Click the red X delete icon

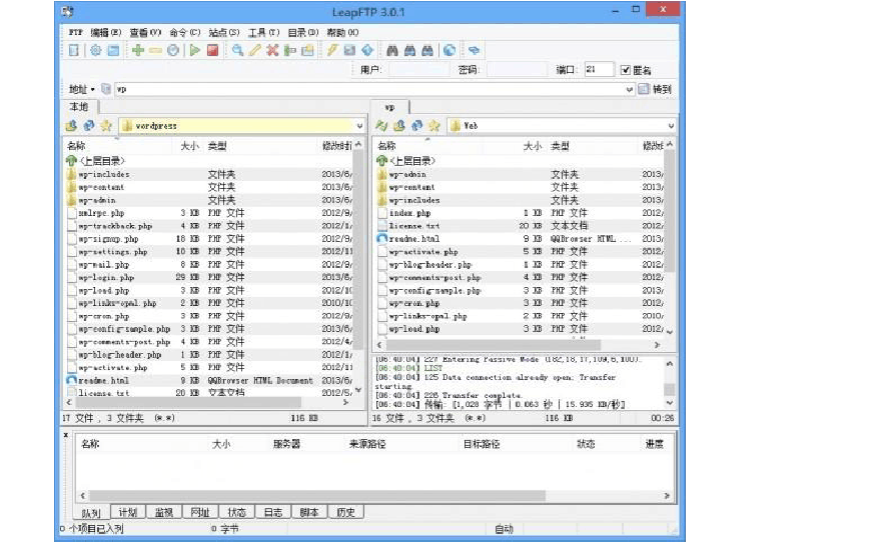coord(272,50)
